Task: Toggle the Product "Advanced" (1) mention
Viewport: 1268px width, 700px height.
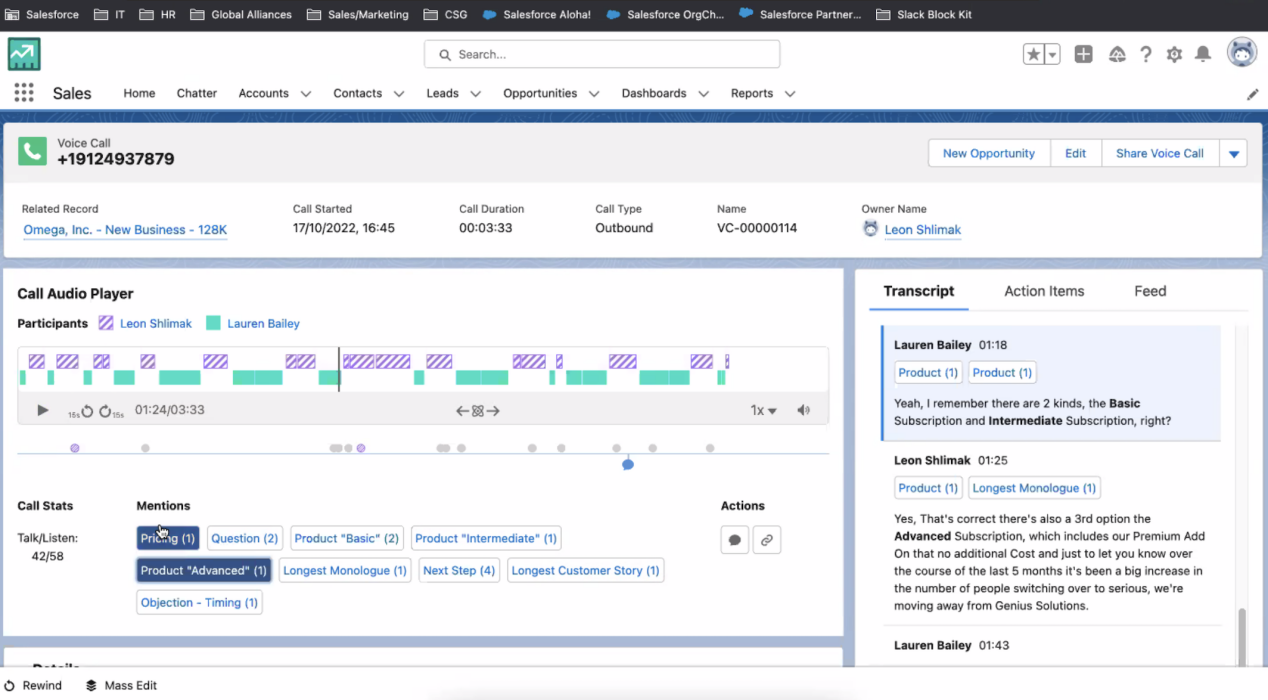Action: (203, 570)
